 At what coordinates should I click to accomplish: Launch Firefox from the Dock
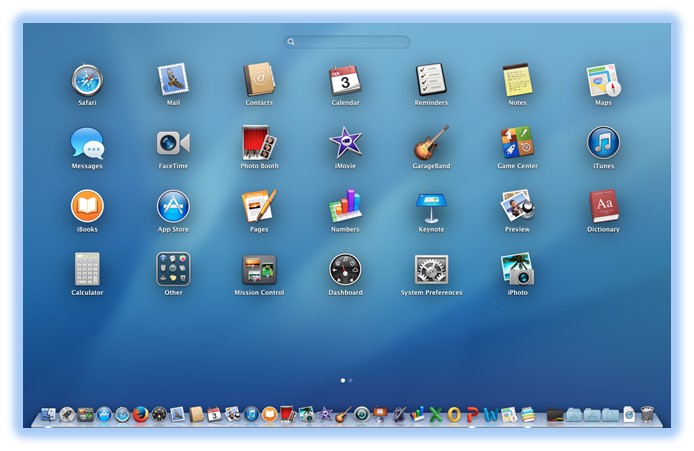(x=140, y=415)
